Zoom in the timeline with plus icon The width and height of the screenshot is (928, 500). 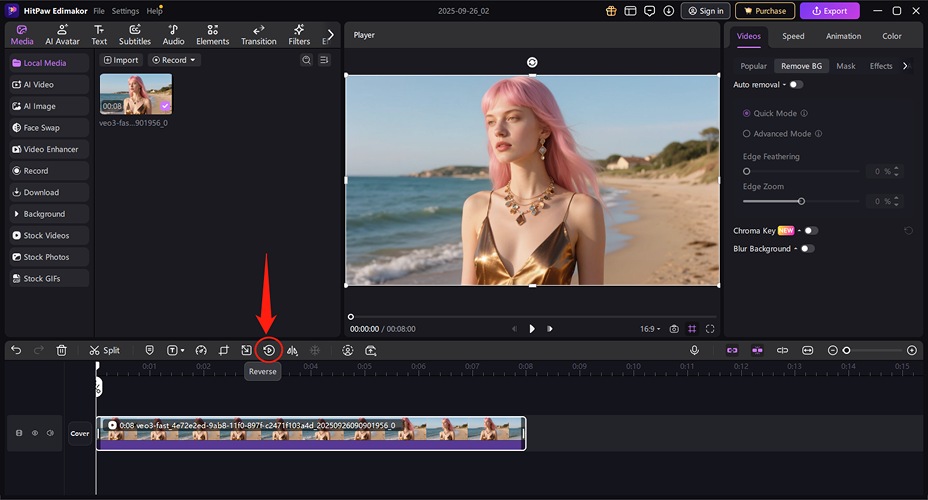(911, 350)
